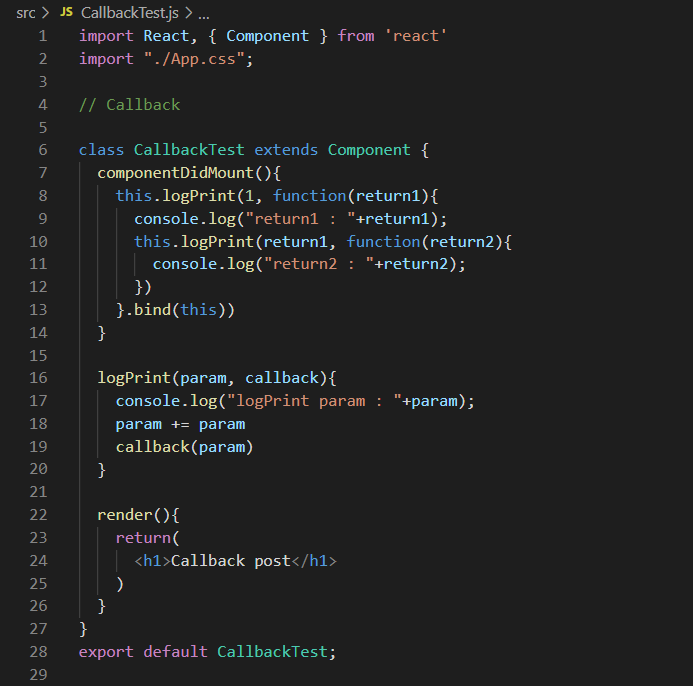Click 'extends' keyword on line 6
693x686 pixels.
pos(286,150)
